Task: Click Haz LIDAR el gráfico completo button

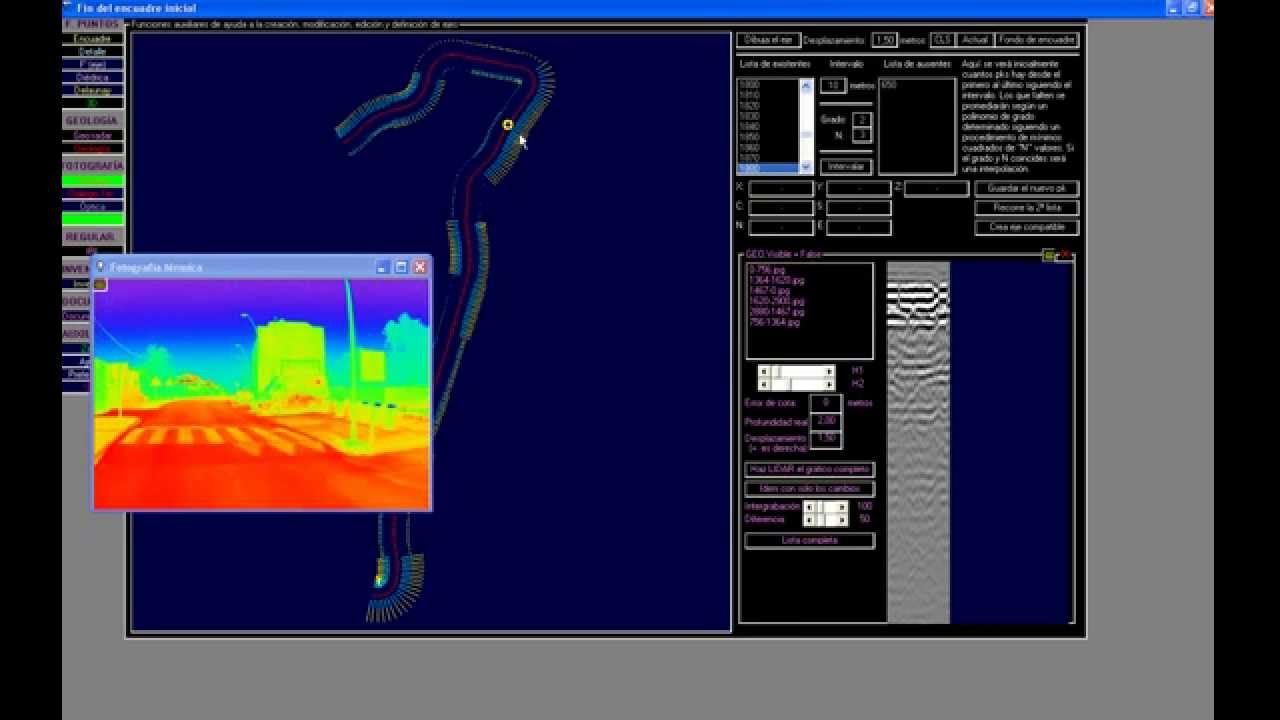Action: pos(810,470)
